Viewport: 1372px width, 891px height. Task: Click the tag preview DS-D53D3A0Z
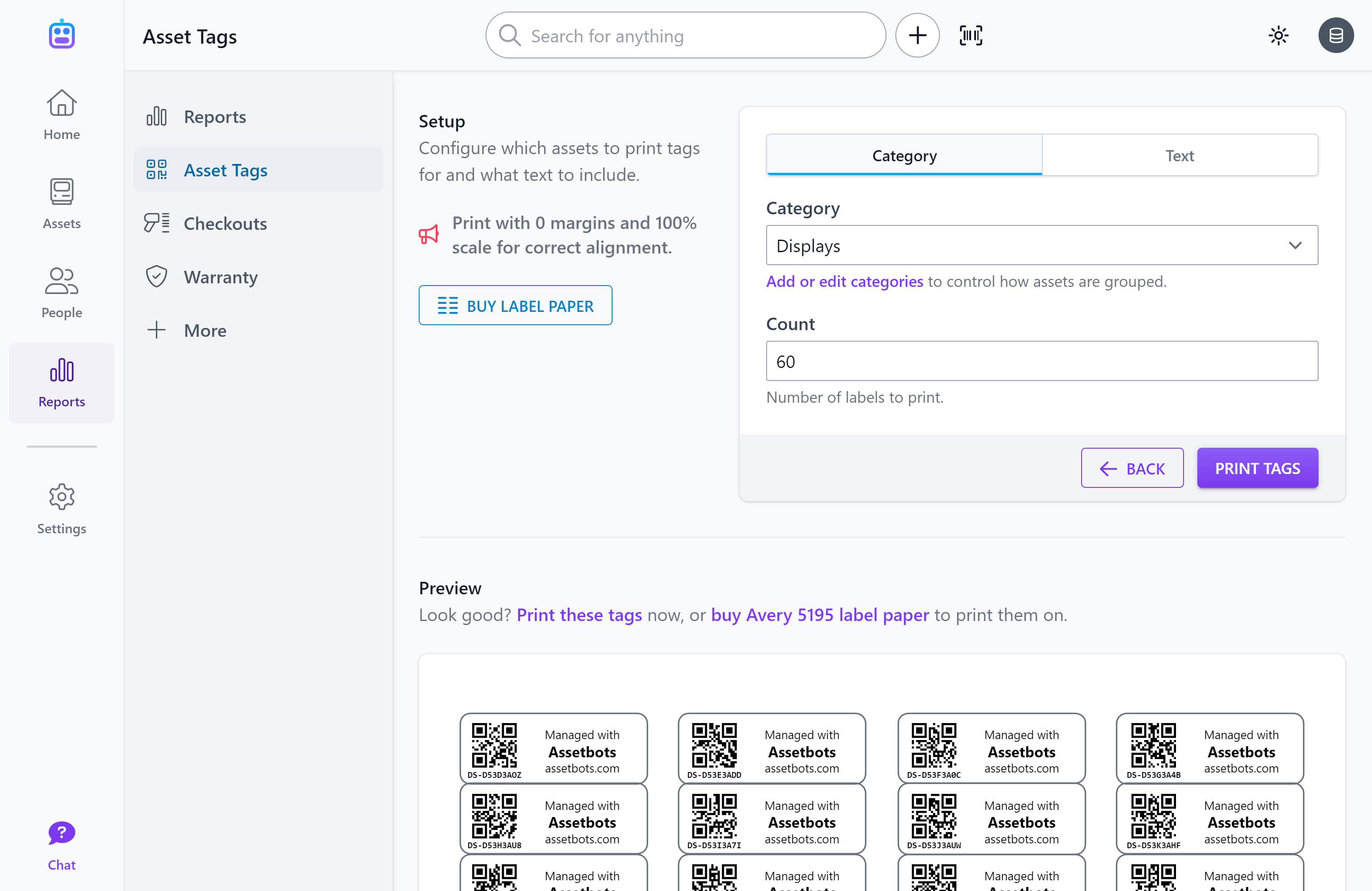tap(553, 748)
